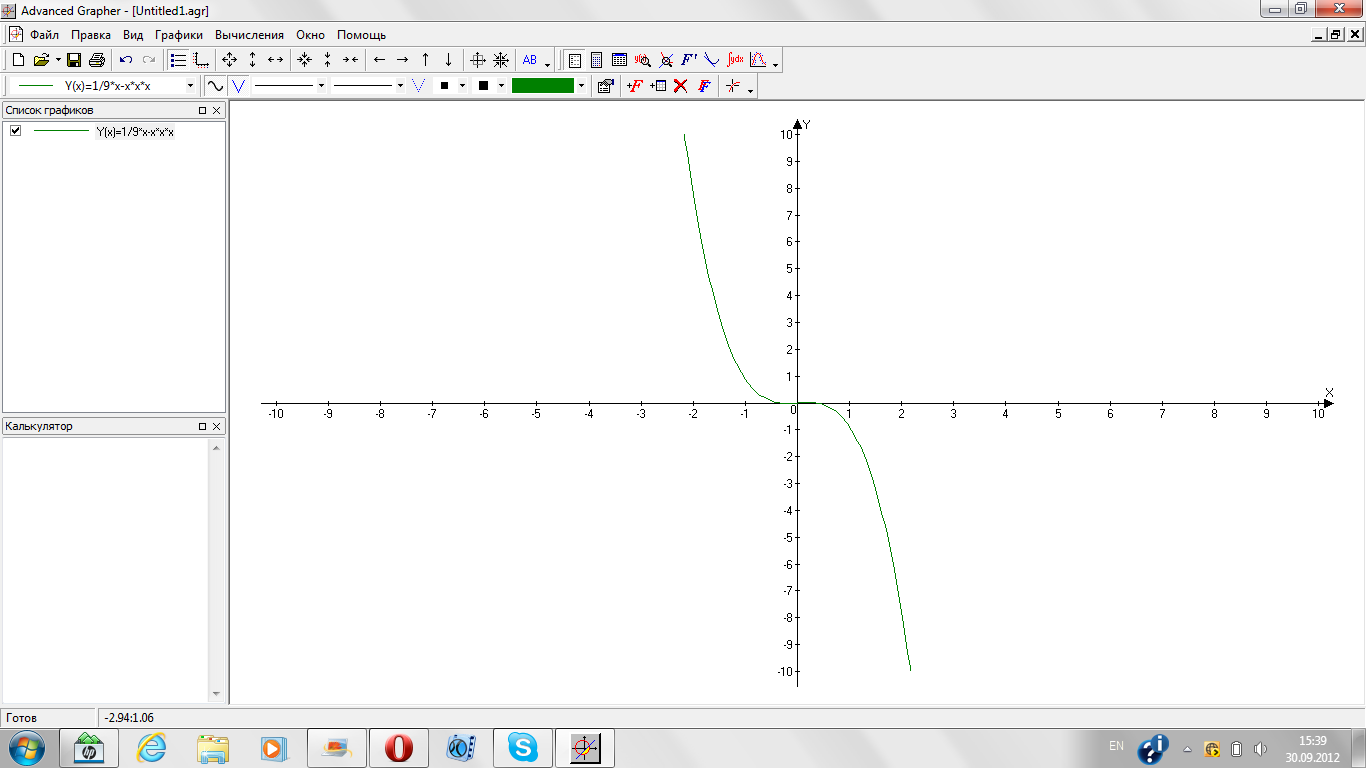Click the Print icon in the toolbar
The width and height of the screenshot is (1366, 768).
point(96,60)
